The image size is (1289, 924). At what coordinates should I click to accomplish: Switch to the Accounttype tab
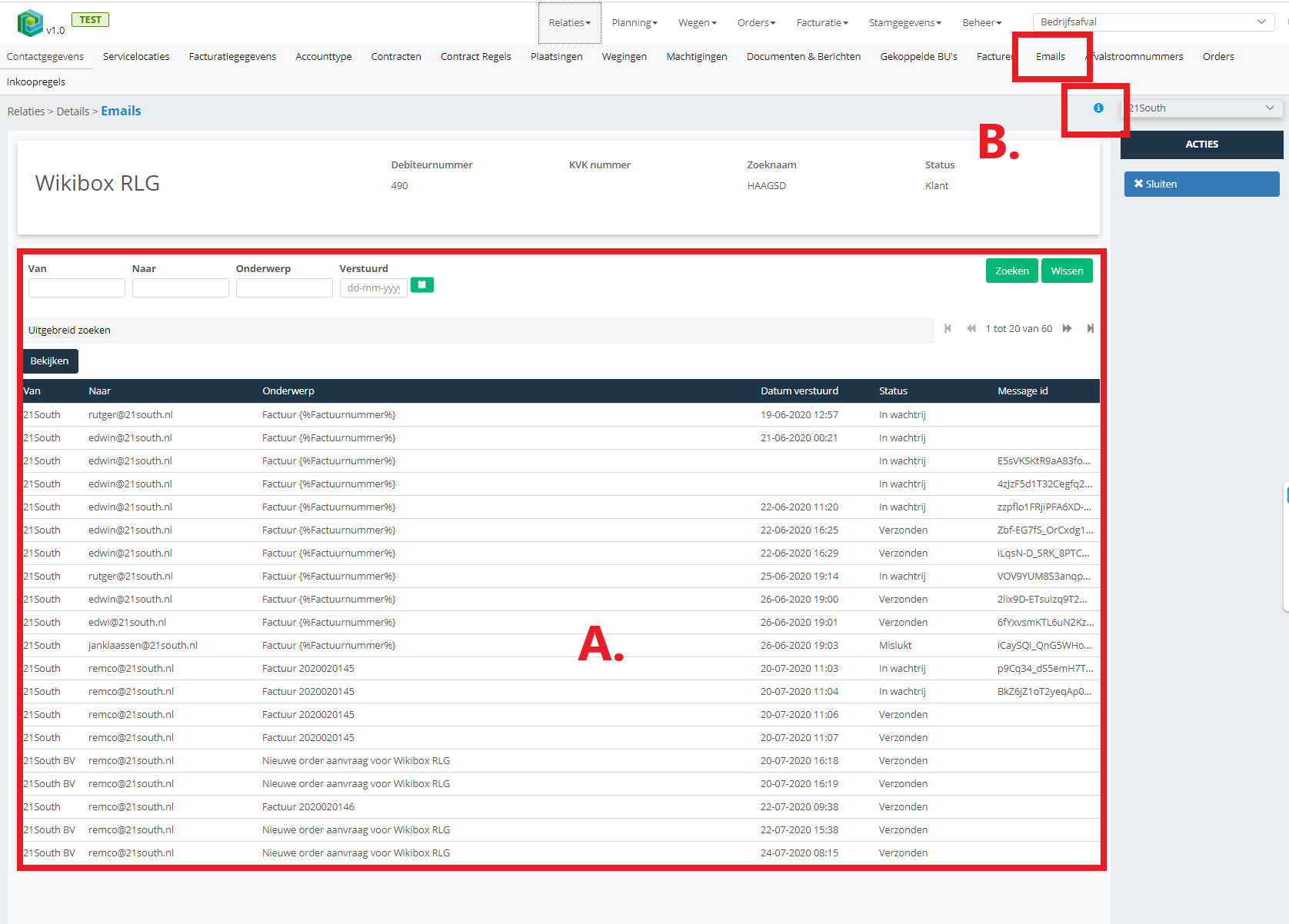[324, 57]
